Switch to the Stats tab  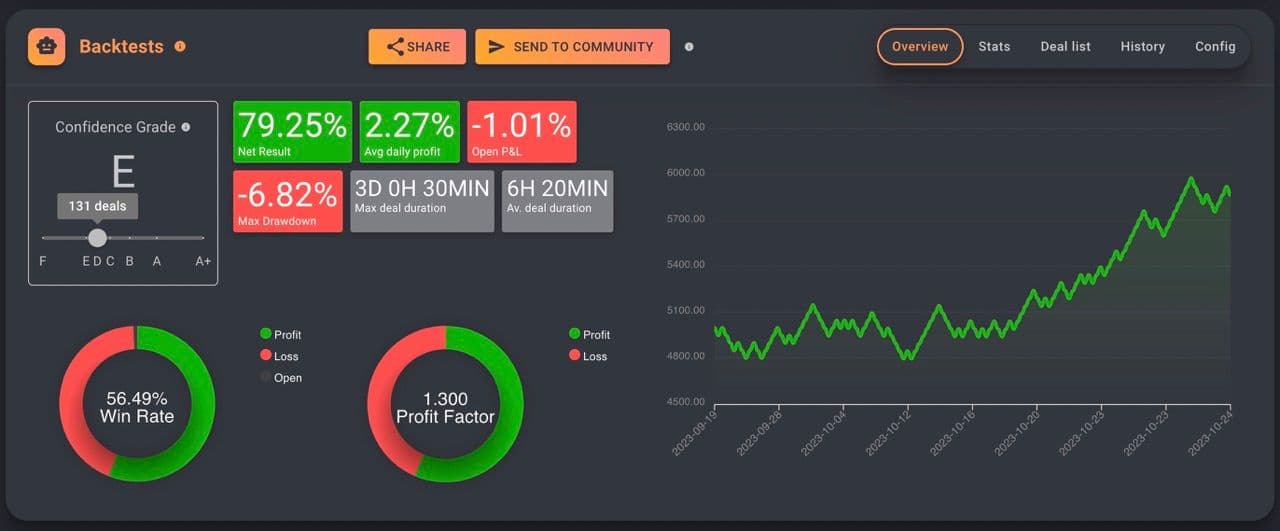(x=994, y=47)
